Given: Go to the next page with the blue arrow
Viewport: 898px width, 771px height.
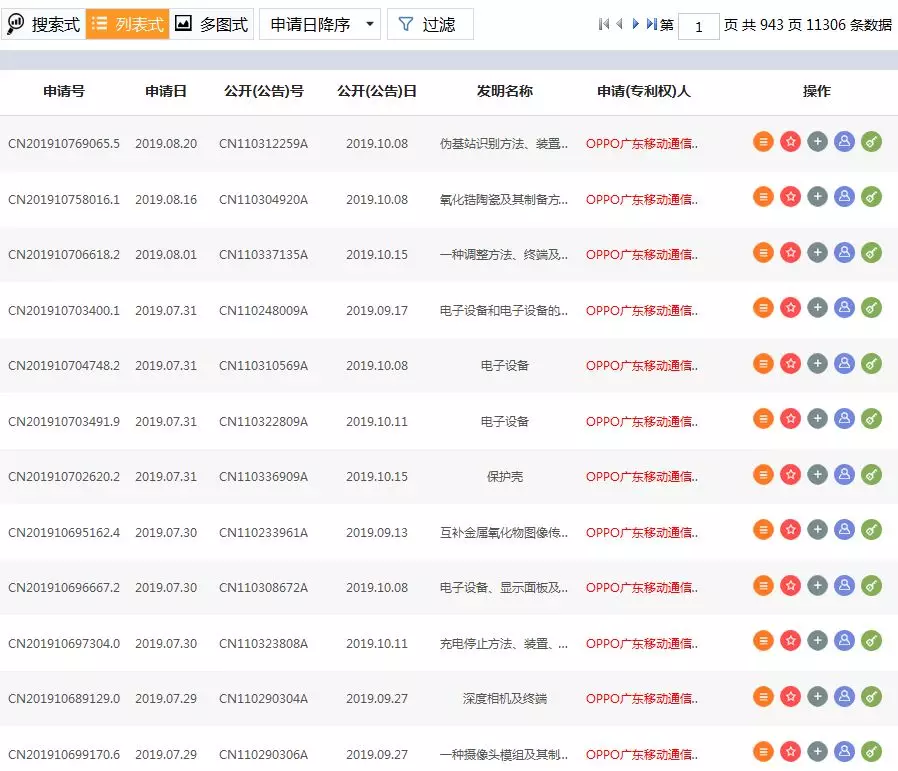Looking at the screenshot, I should (634, 24).
